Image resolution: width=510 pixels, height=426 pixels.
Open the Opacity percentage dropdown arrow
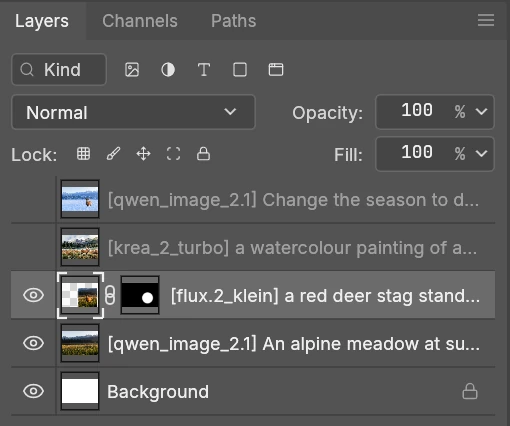482,111
